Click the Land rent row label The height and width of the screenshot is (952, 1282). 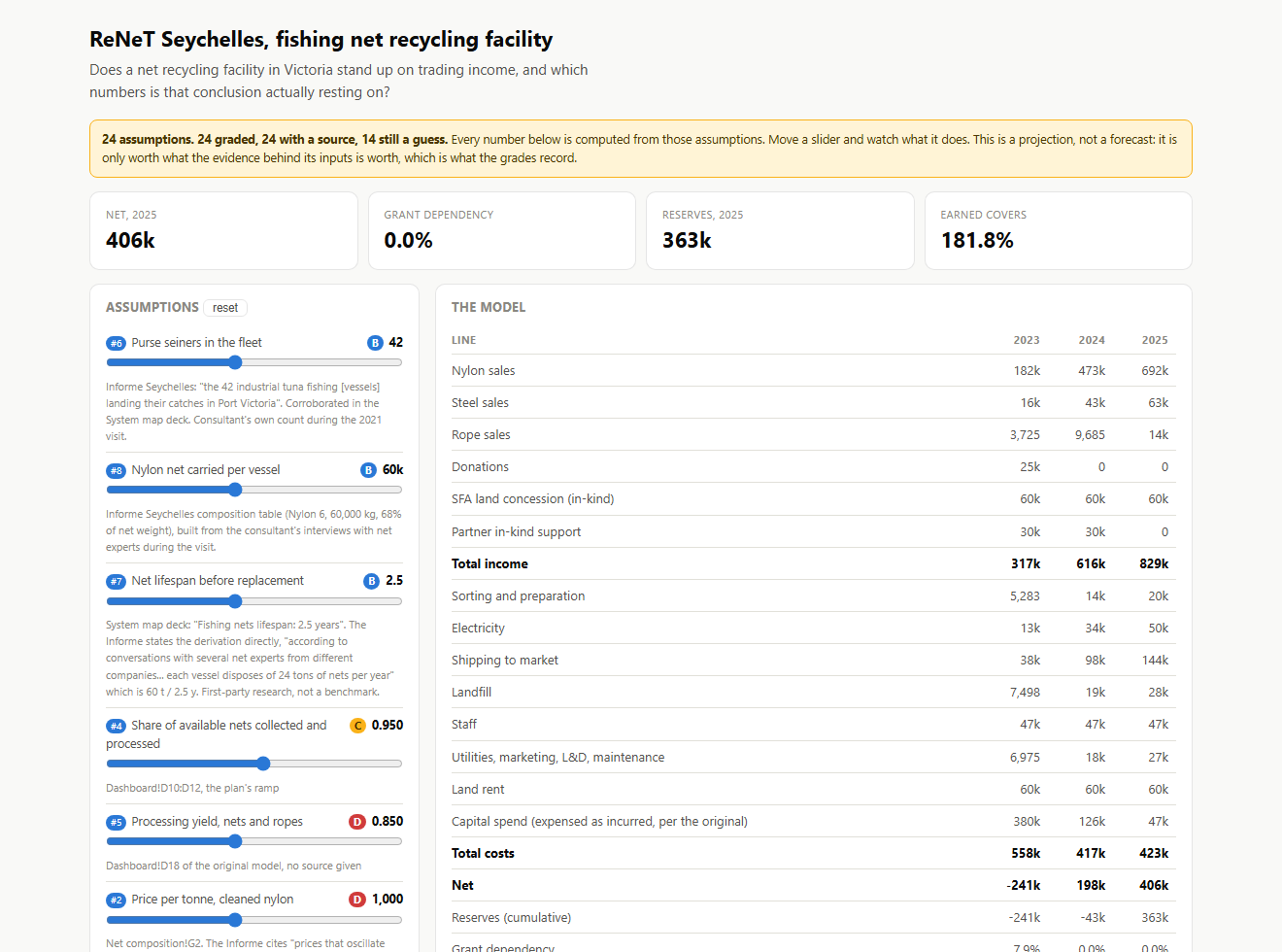[x=478, y=790]
